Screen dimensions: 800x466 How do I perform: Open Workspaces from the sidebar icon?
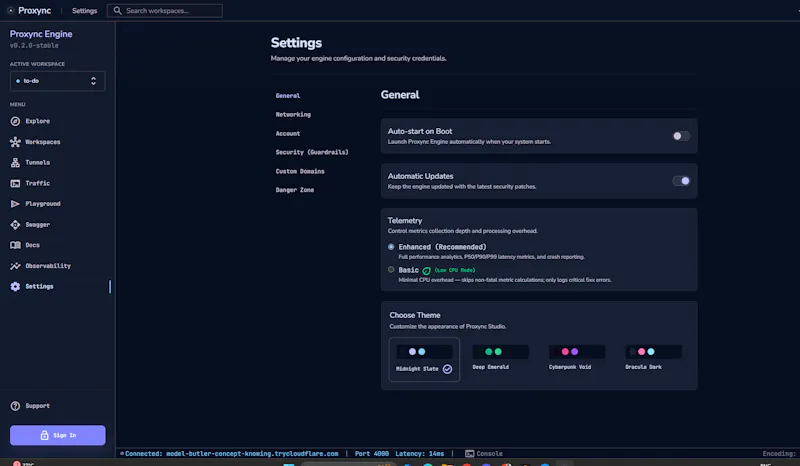[x=15, y=142]
